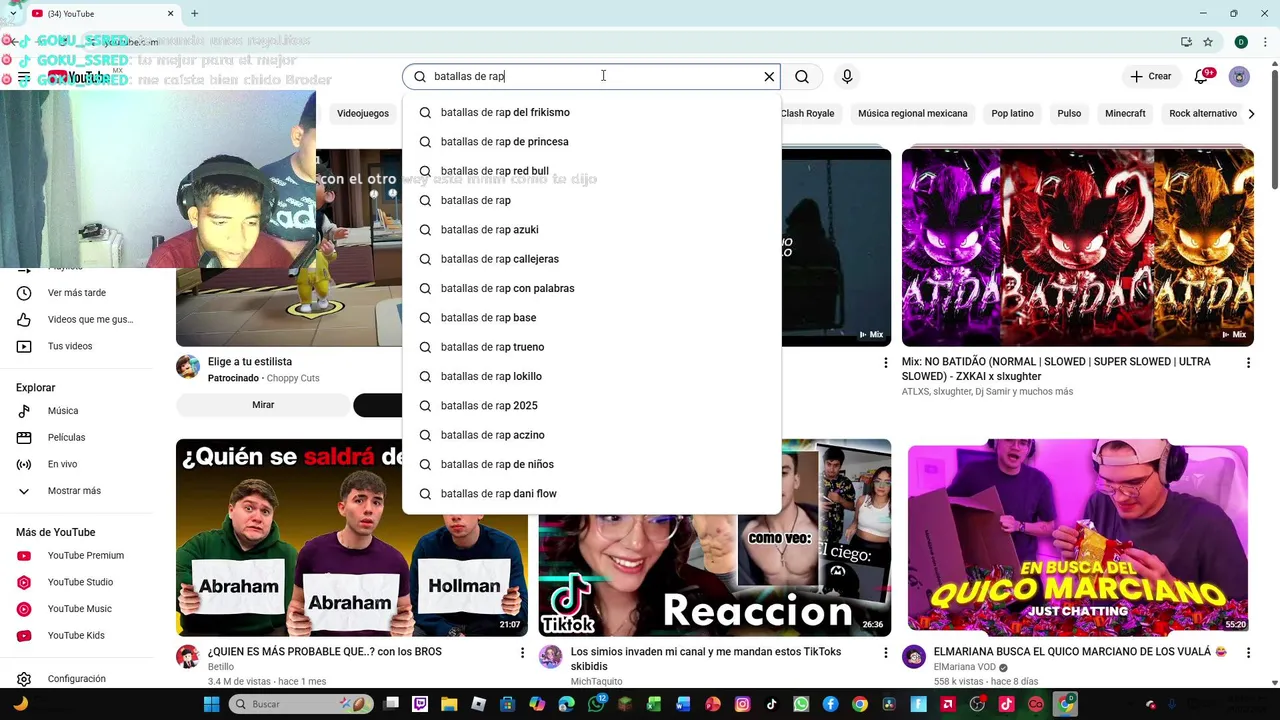Viewport: 1280px width, 720px height.
Task: Open Configuración gear in sidebar
Action: click(x=24, y=679)
